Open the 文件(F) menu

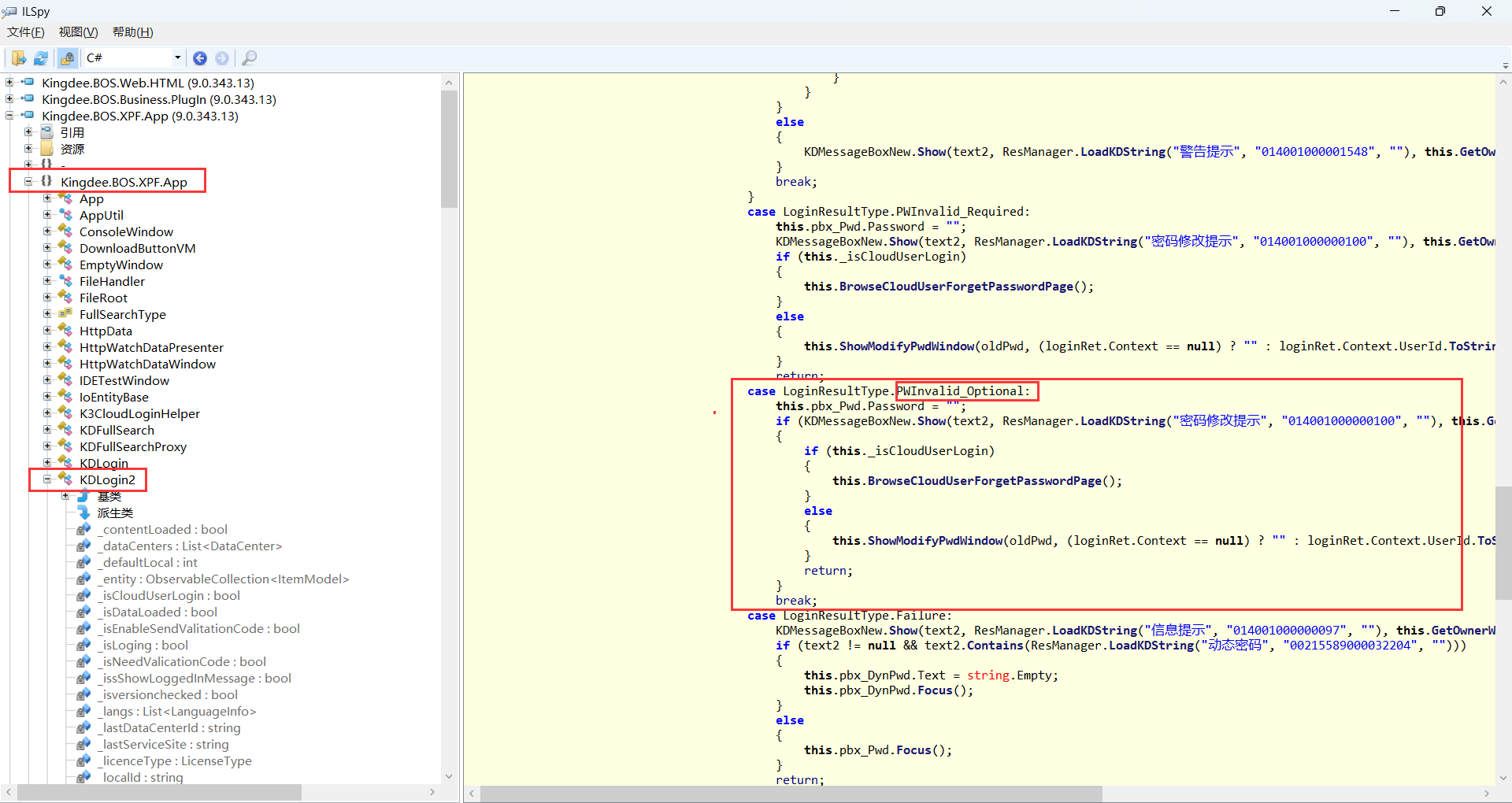coord(26,32)
